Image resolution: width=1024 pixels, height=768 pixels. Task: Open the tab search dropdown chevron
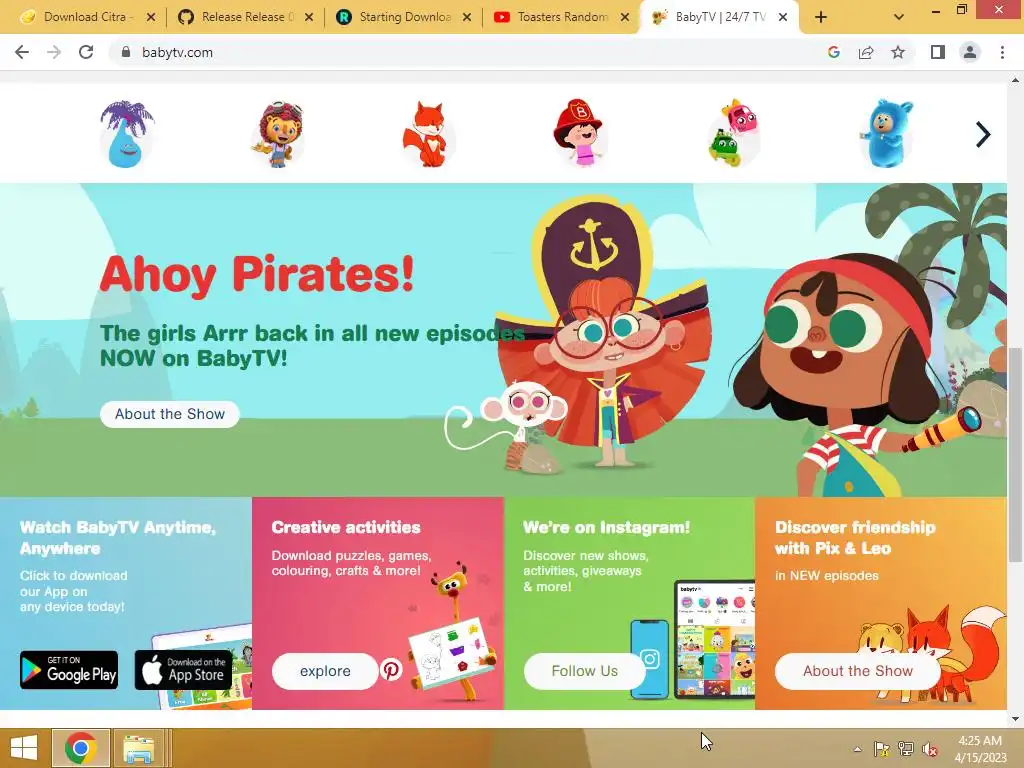[x=899, y=17]
